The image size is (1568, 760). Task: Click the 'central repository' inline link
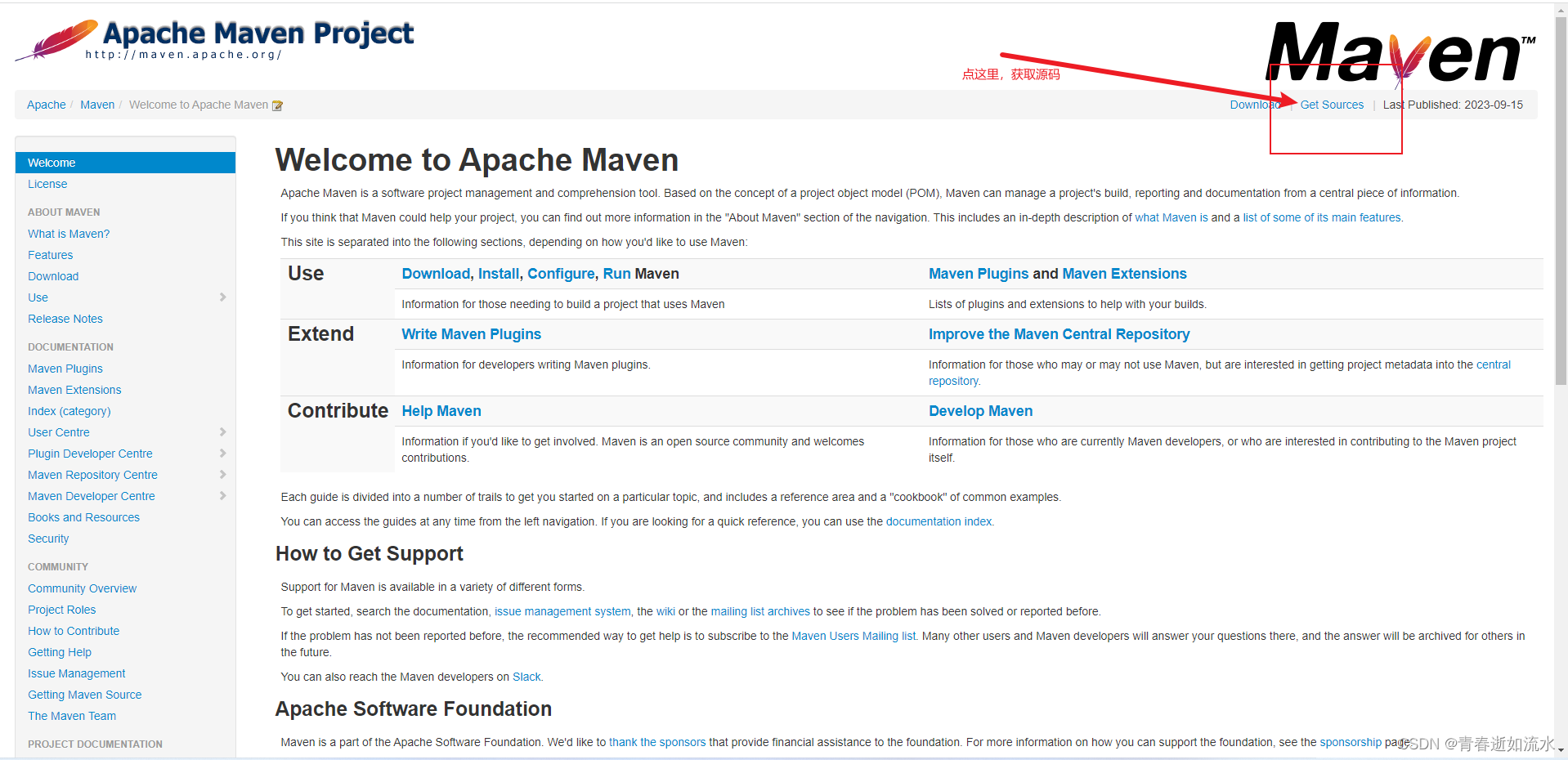coord(1493,364)
